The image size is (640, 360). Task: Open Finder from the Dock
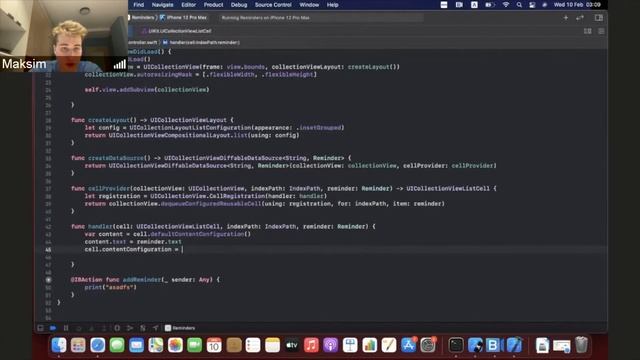click(59, 345)
